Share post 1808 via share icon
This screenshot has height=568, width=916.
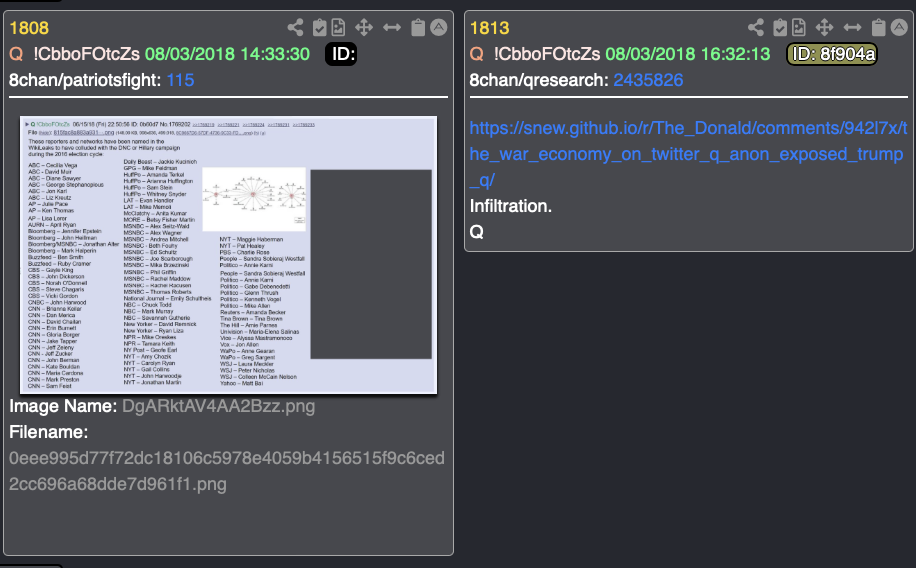click(x=295, y=27)
